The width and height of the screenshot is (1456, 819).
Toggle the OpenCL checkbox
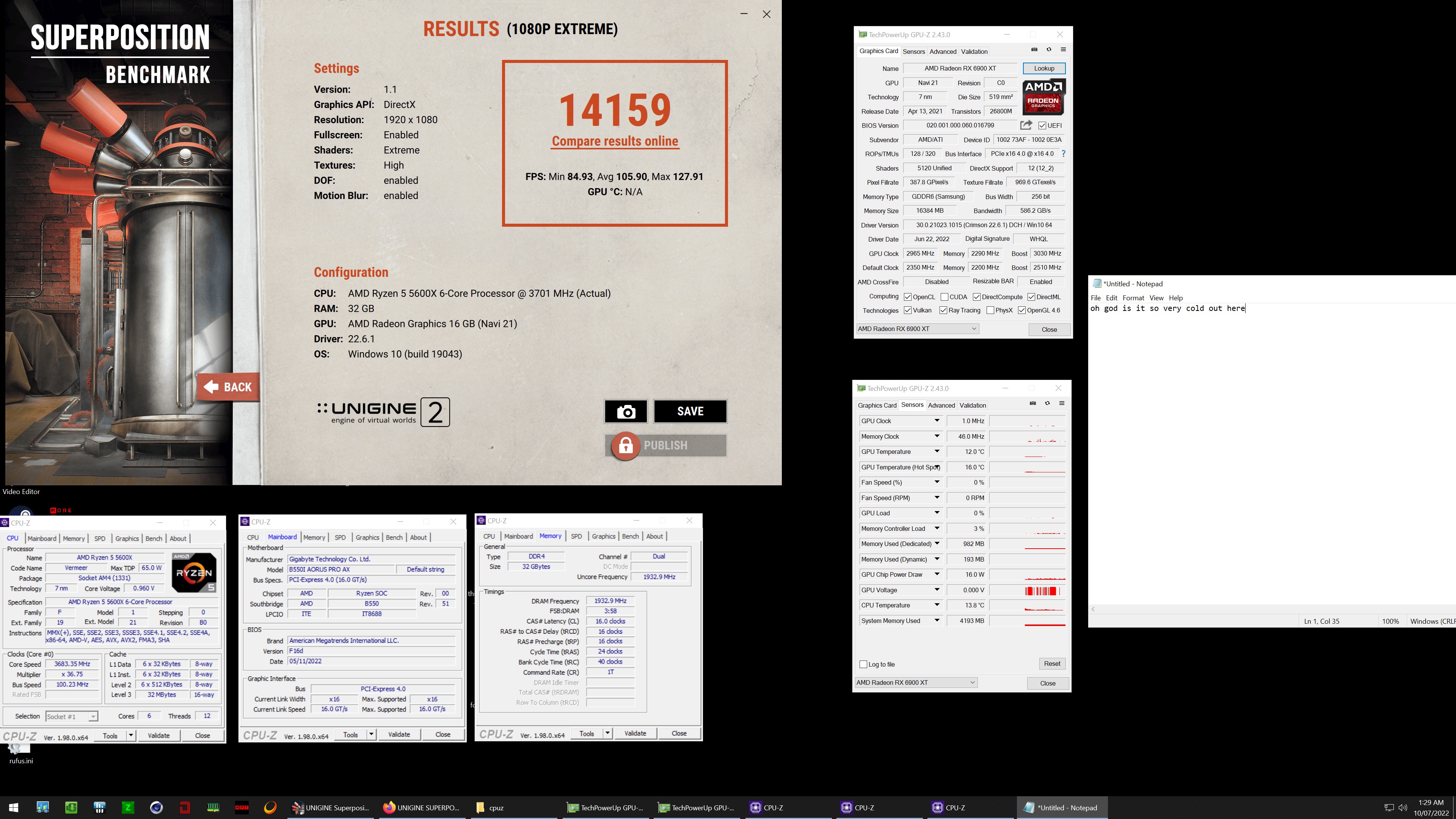point(907,297)
